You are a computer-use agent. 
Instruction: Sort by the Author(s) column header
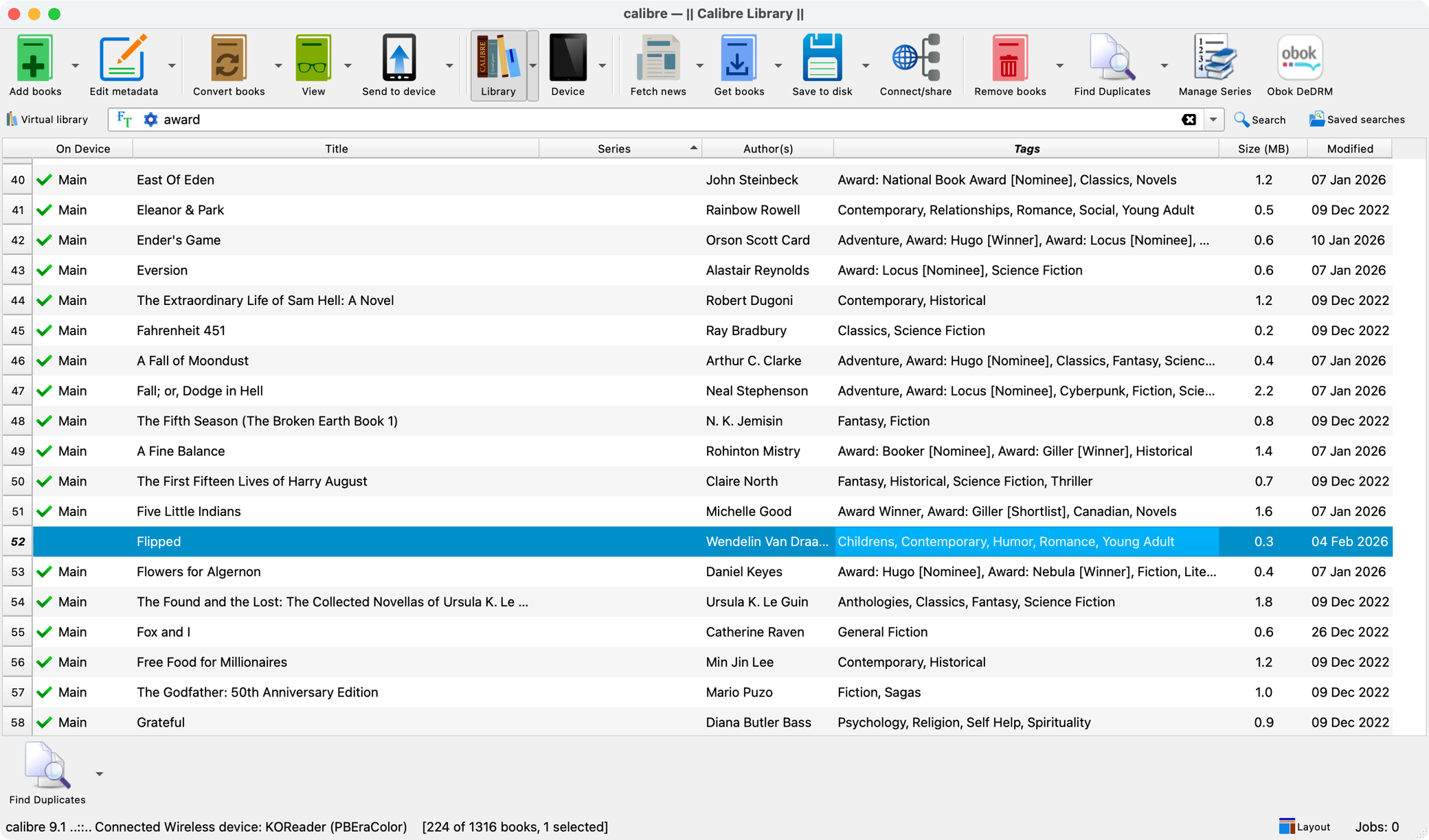point(767,149)
